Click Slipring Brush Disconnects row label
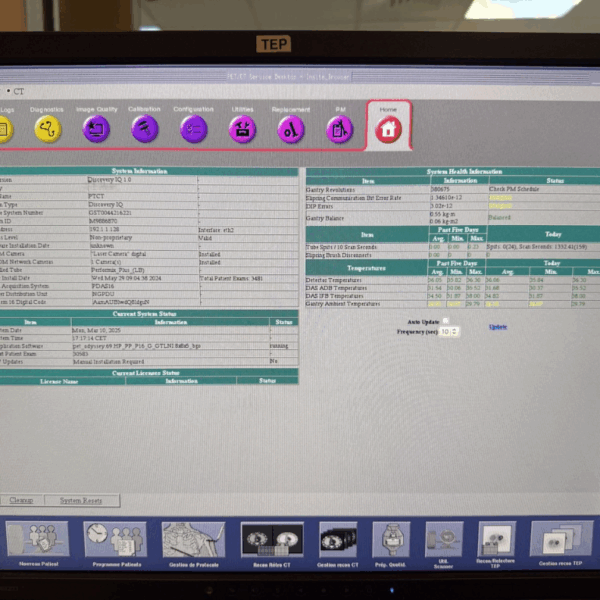The image size is (600, 600). (x=339, y=255)
